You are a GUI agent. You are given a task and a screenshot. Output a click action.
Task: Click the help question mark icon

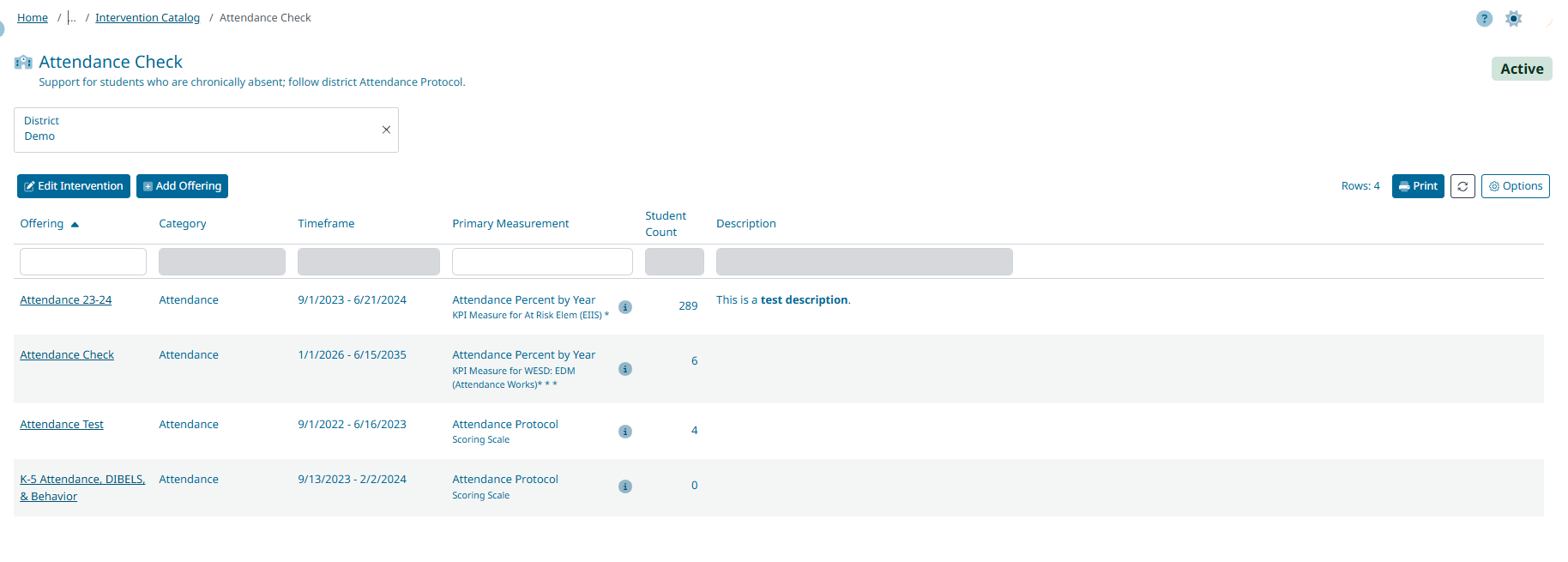tap(1484, 19)
